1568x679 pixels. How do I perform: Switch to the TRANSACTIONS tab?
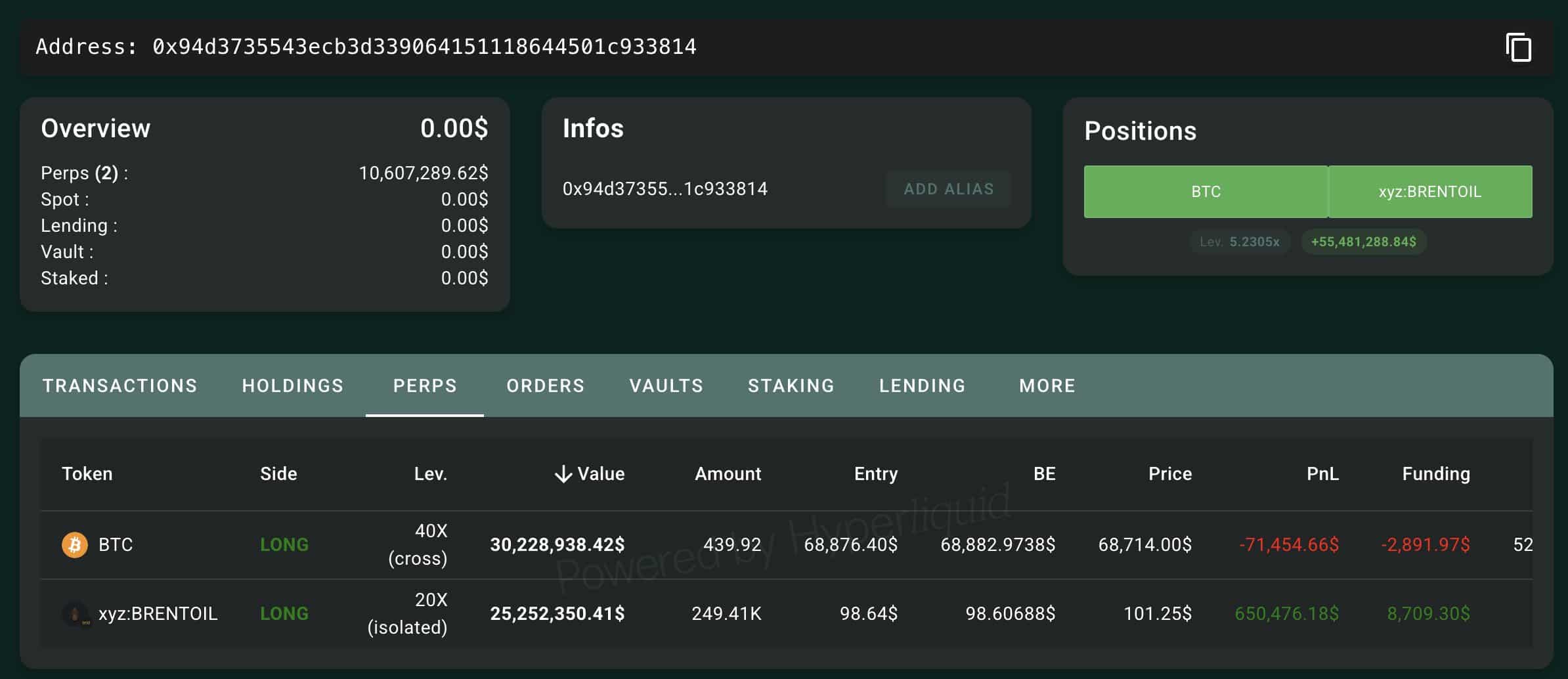[120, 385]
